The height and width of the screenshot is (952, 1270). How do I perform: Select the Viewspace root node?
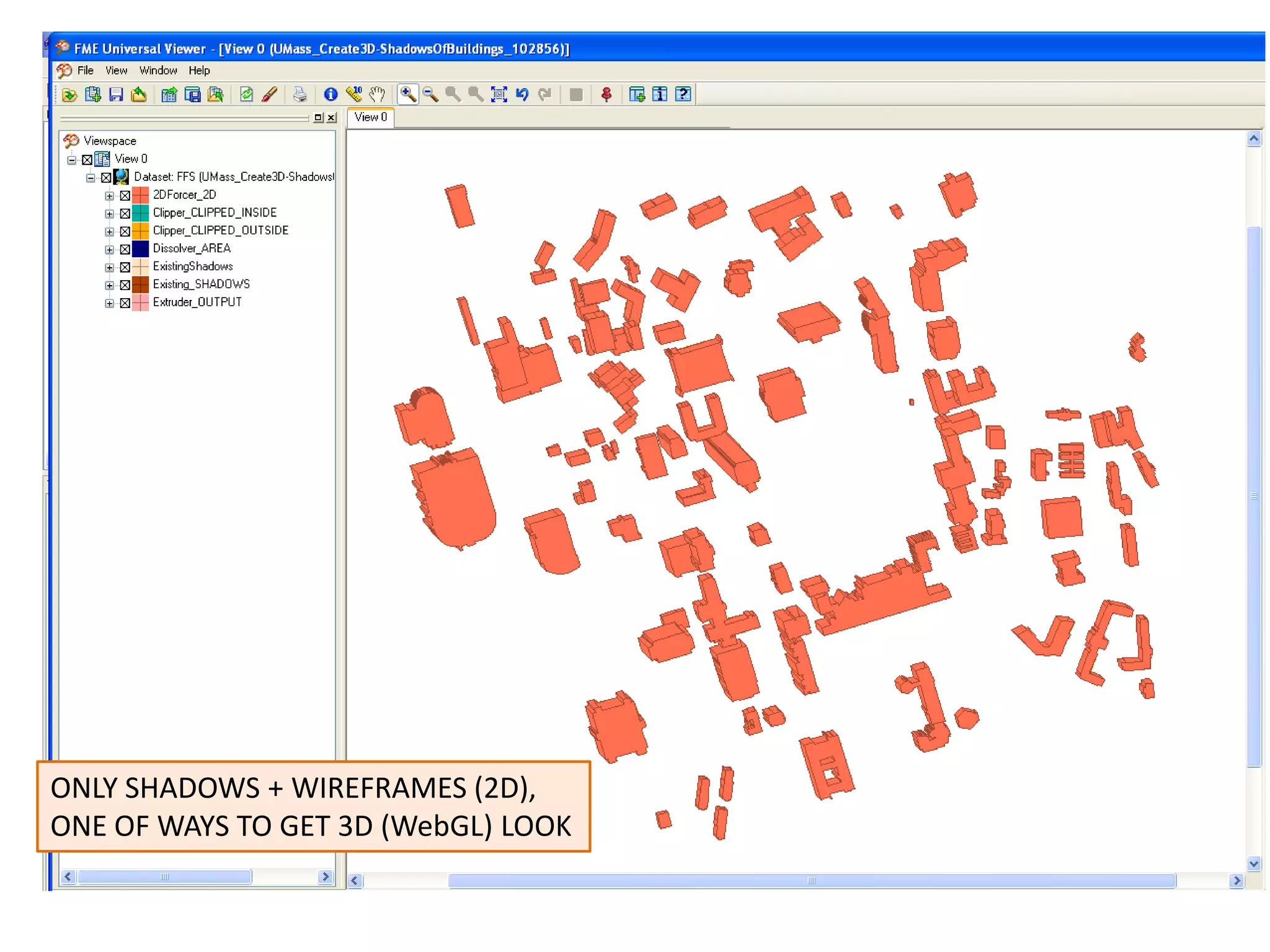[110, 141]
